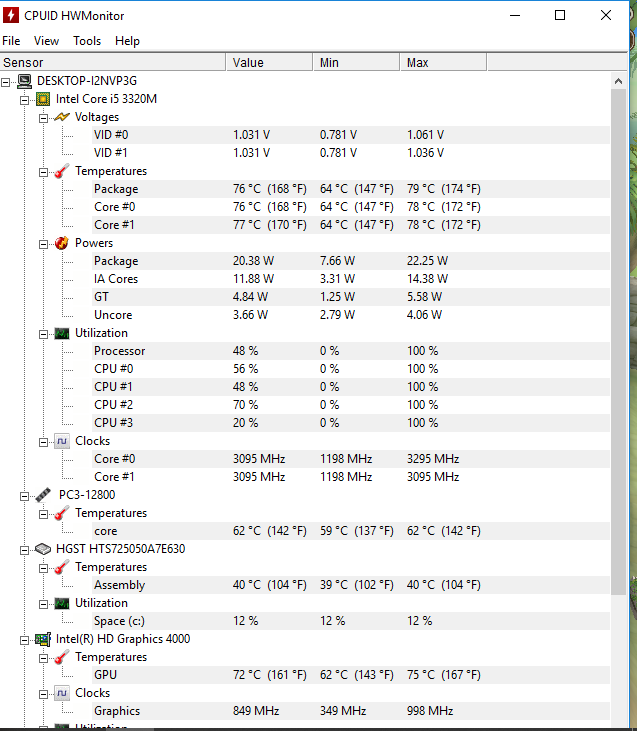637x731 pixels.
Task: Select the Space (c:) row
Action: [x=351, y=621]
